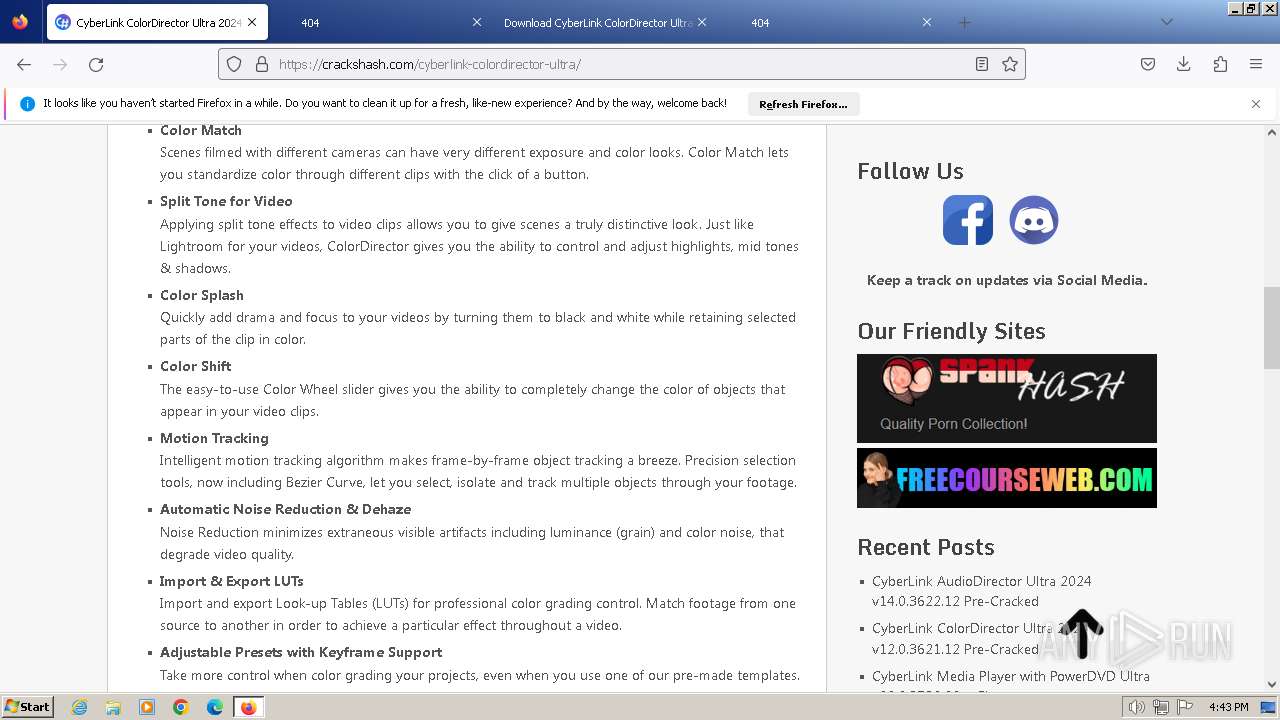
Task: Click the Import & Export LUTs heading
Action: 232,581
